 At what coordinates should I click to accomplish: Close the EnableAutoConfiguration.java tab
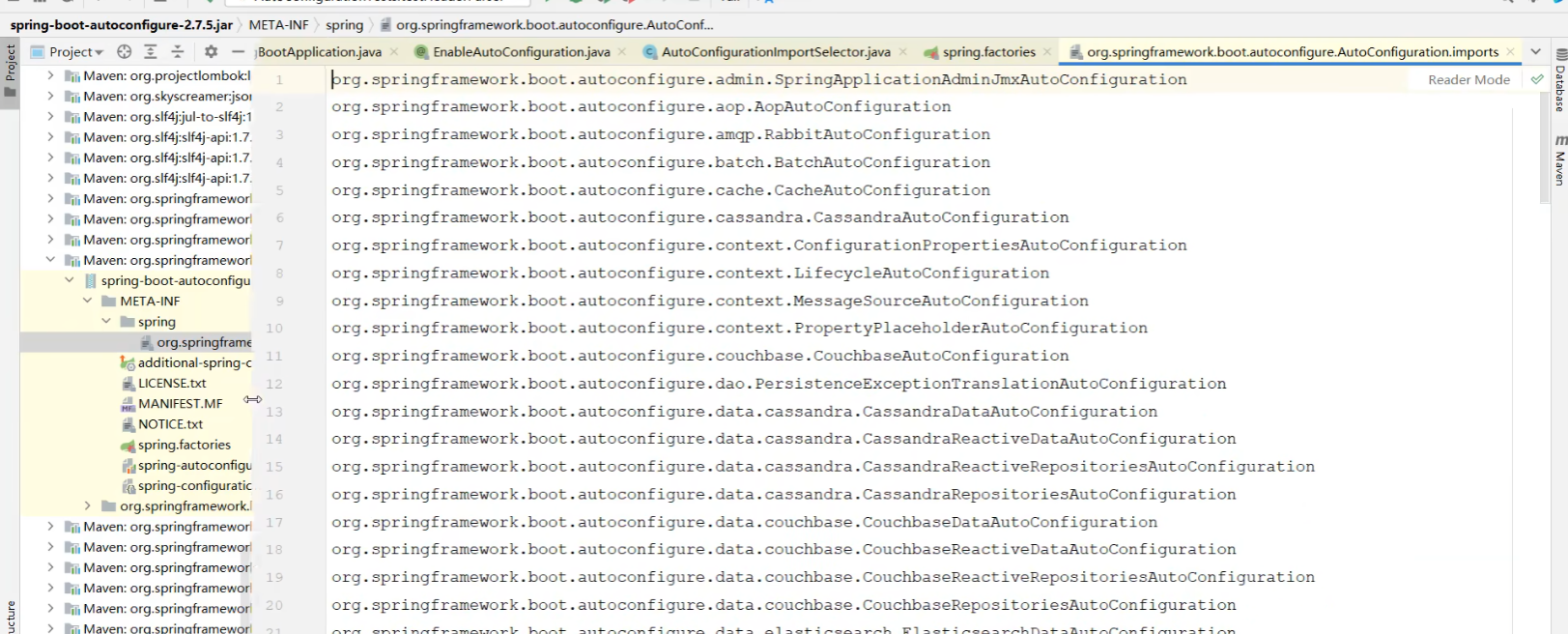tap(622, 52)
